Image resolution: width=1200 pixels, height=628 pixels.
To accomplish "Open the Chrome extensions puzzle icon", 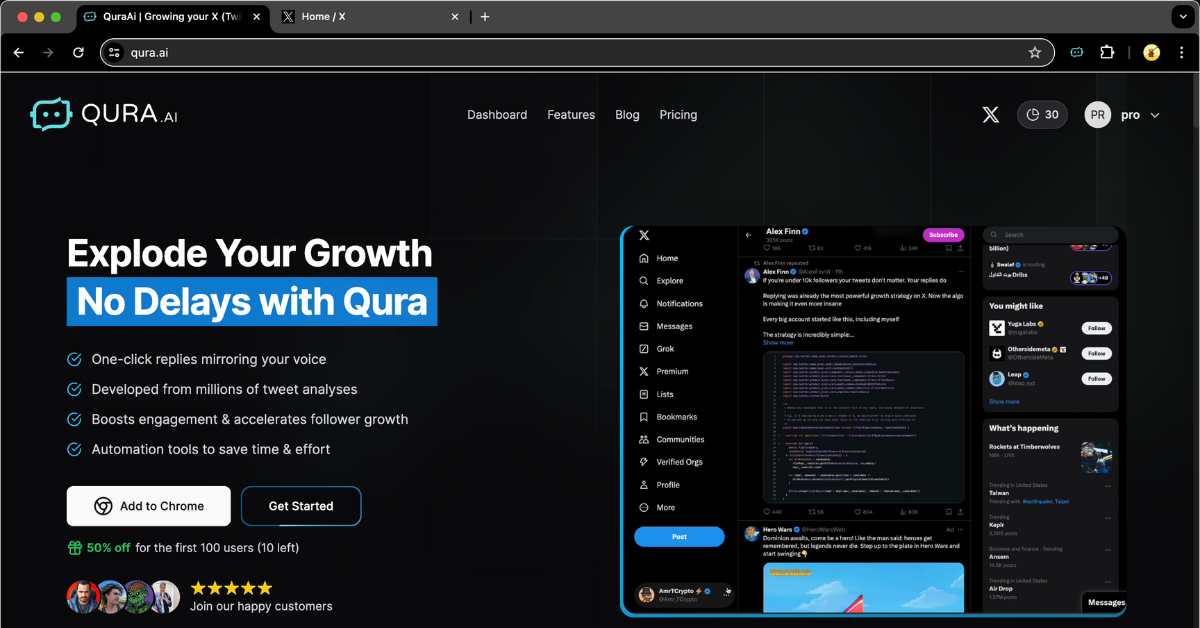I will (x=1107, y=52).
